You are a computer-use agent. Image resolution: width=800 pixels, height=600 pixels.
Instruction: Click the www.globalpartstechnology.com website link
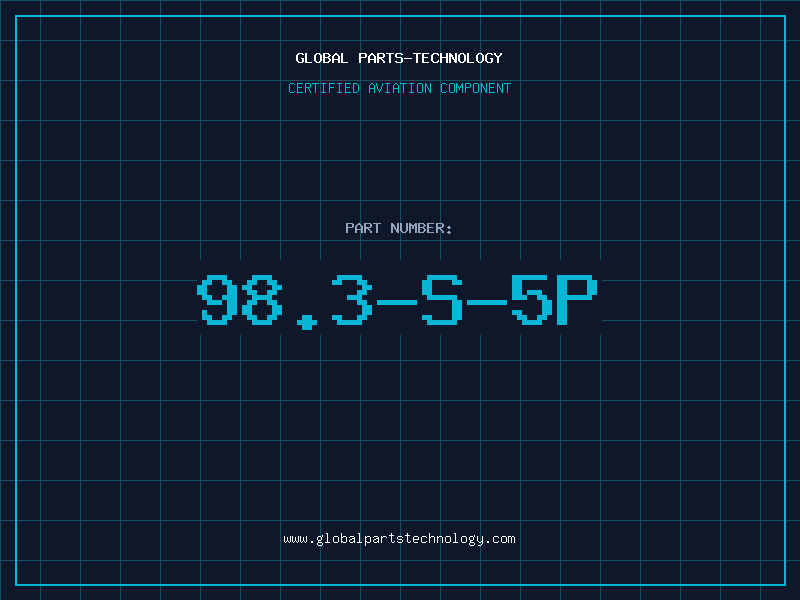(x=399, y=539)
